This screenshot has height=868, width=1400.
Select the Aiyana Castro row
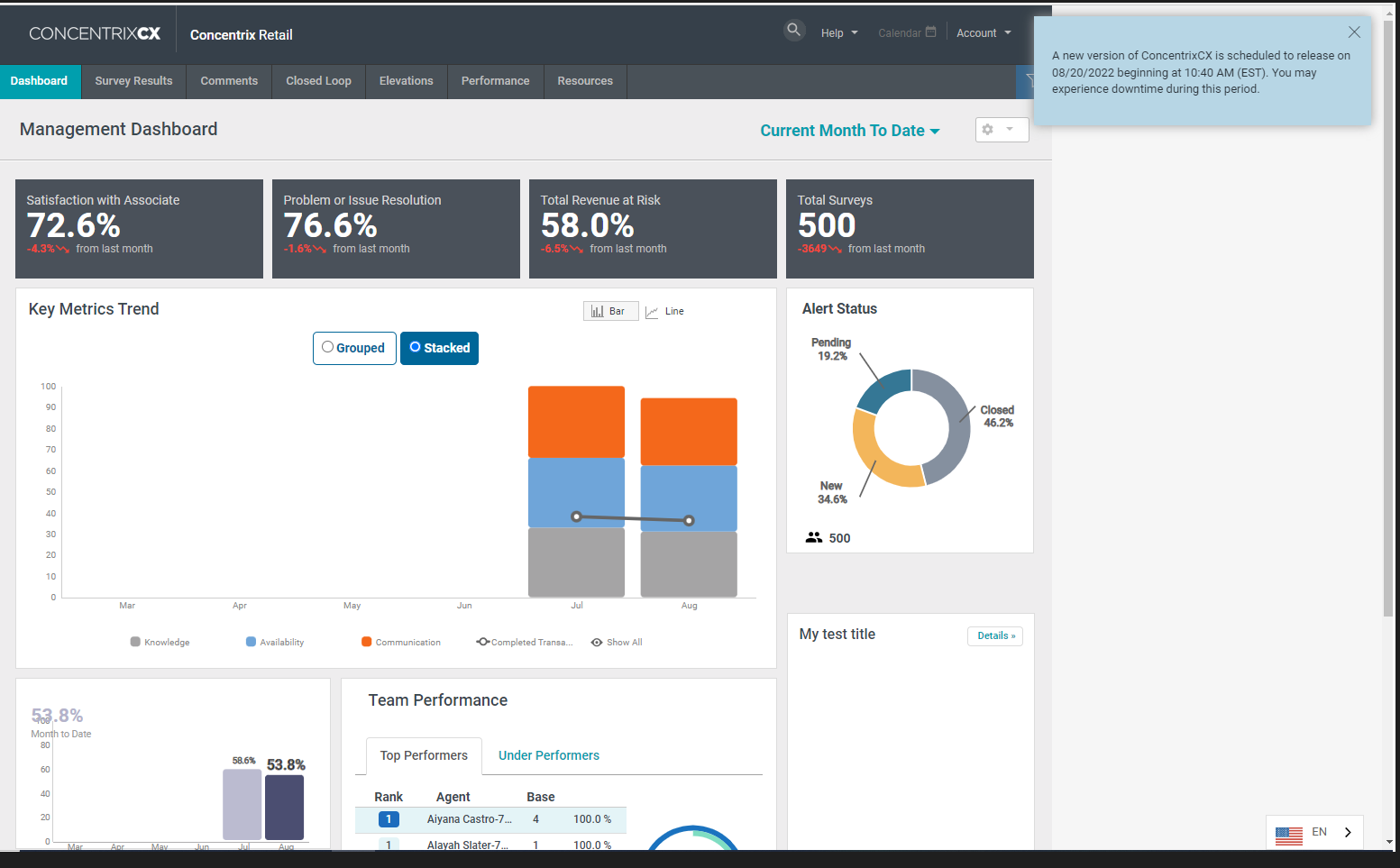490,819
